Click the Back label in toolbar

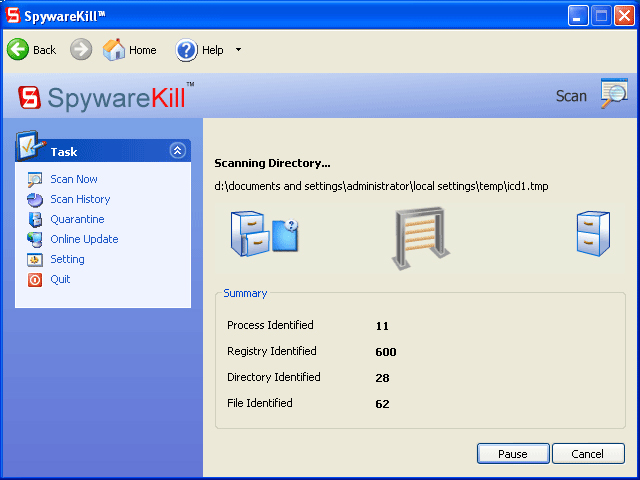click(44, 50)
